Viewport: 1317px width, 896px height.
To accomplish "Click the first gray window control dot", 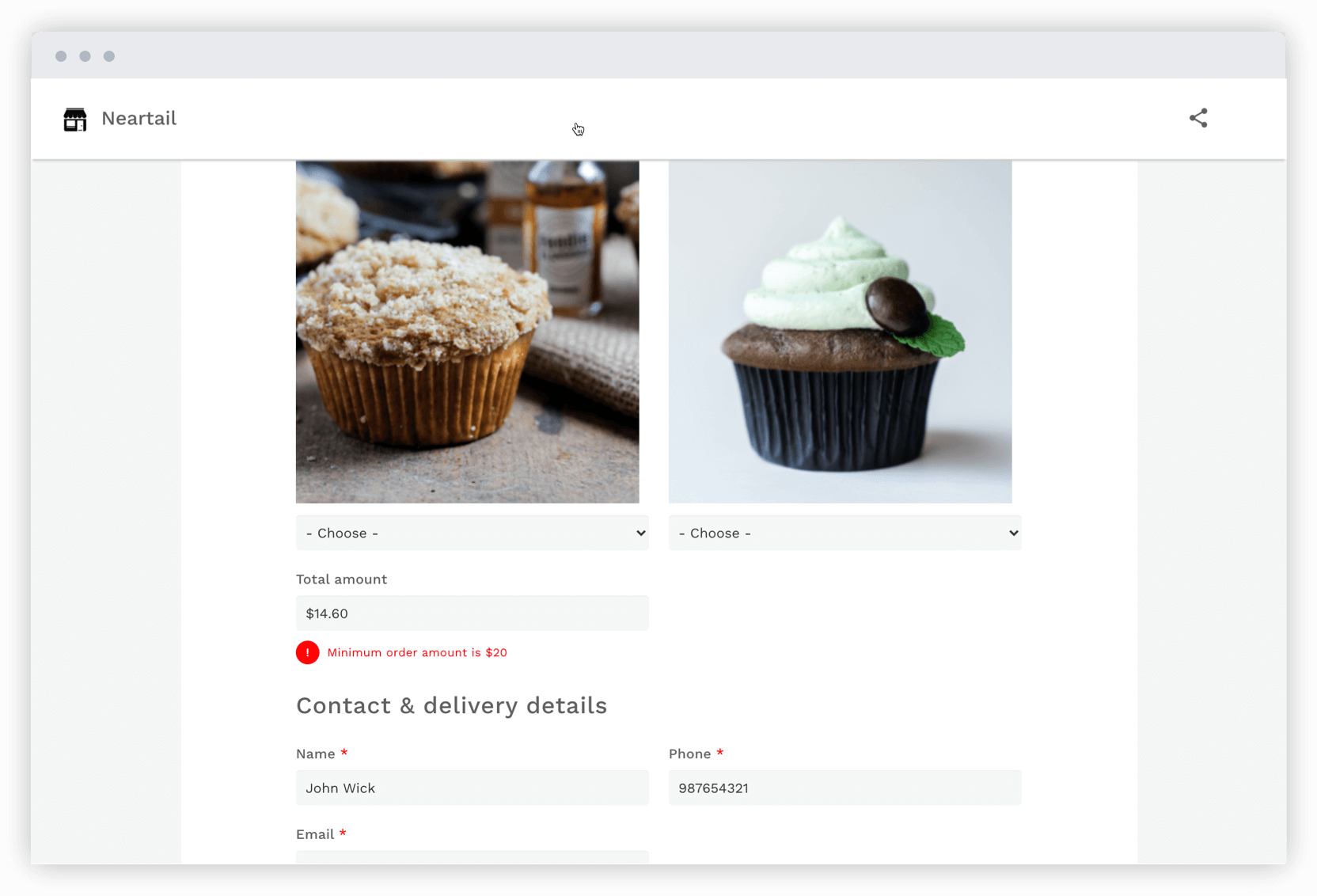I will pos(61,56).
